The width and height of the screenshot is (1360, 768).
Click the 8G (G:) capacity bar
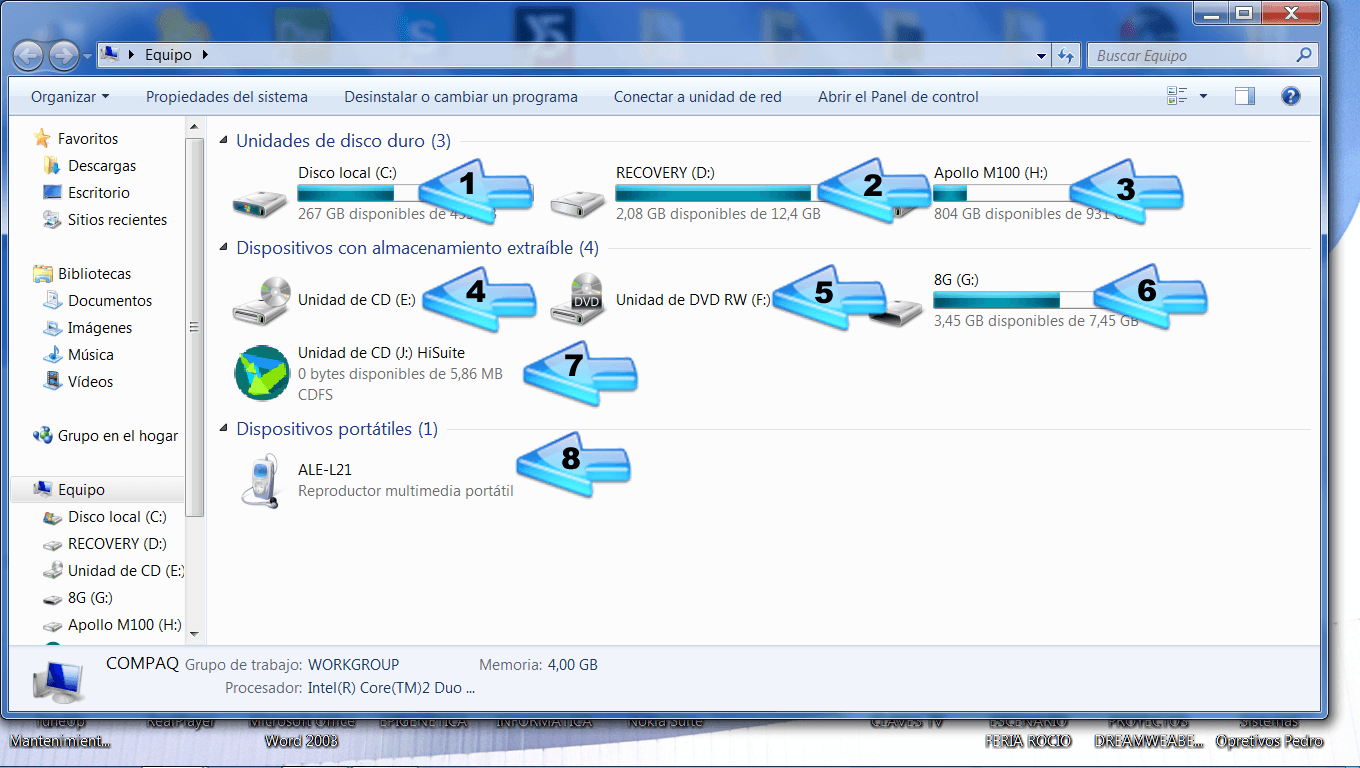(x=1012, y=299)
